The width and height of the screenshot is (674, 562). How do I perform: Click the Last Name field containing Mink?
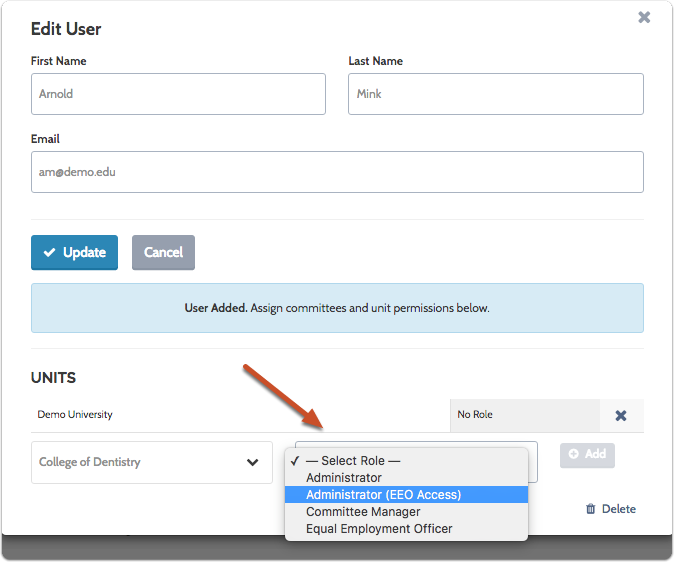point(496,94)
